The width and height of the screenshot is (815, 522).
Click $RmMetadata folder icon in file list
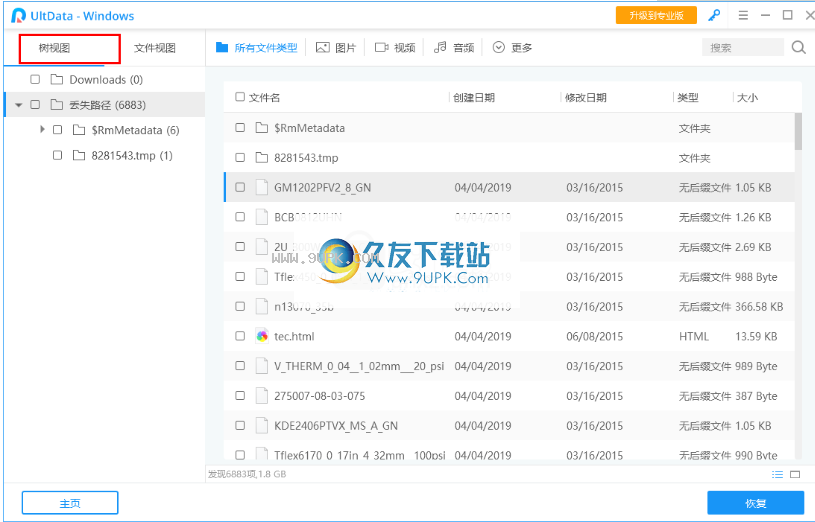[262, 128]
